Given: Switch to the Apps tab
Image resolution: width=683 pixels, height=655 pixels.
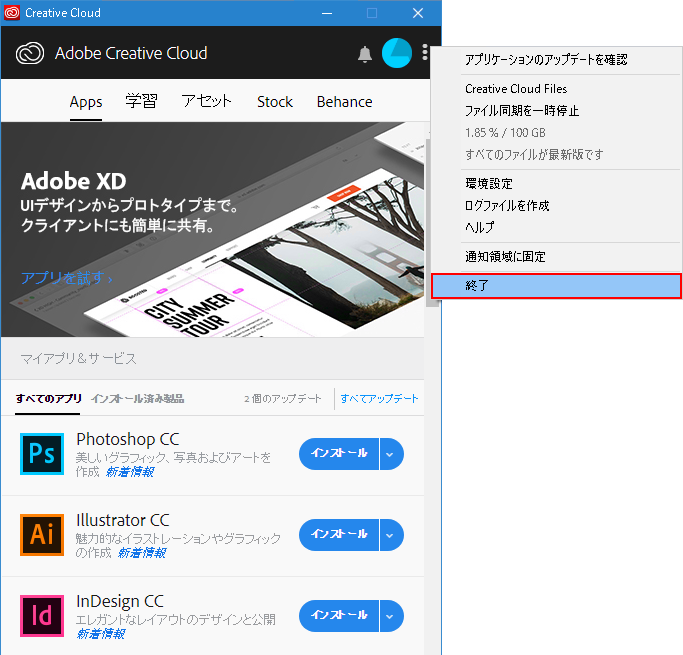Looking at the screenshot, I should pyautogui.click(x=86, y=102).
